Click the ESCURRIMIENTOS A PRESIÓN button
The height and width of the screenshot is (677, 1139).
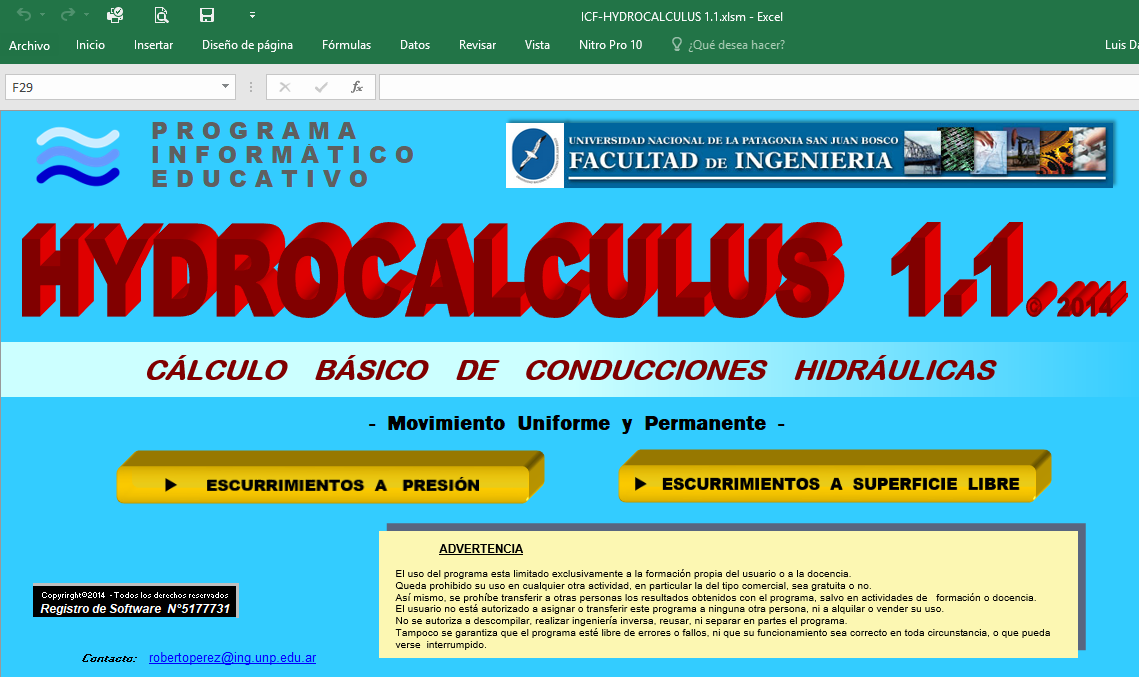pyautogui.click(x=331, y=477)
